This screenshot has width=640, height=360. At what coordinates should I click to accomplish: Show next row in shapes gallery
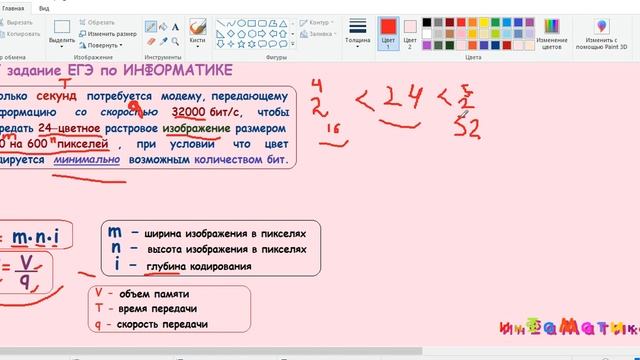pos(293,34)
